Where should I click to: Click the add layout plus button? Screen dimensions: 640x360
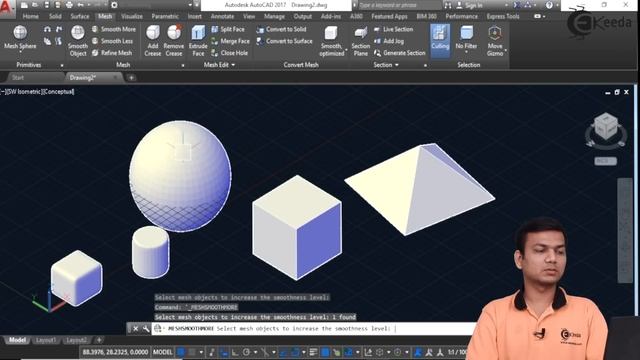(99, 340)
